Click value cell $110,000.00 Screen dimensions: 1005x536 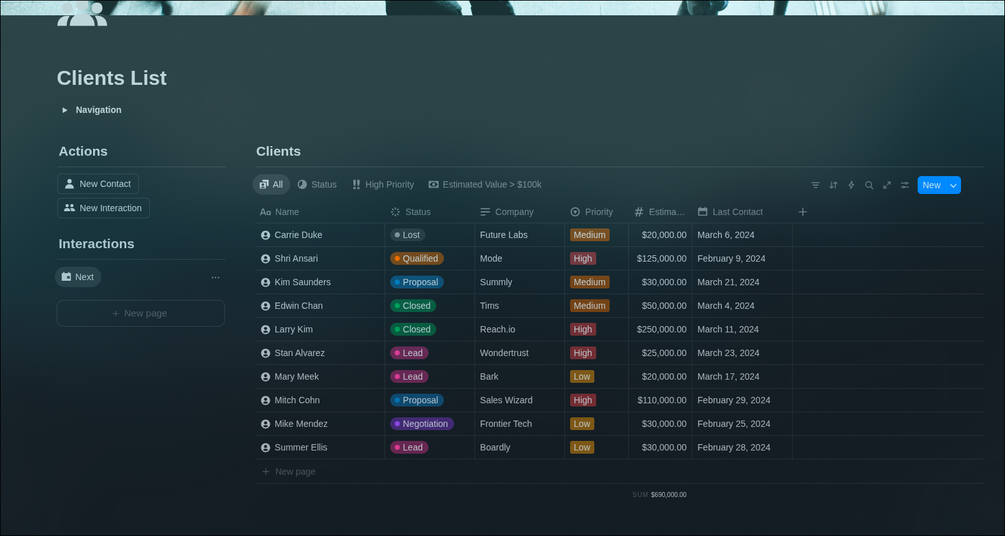coord(661,401)
